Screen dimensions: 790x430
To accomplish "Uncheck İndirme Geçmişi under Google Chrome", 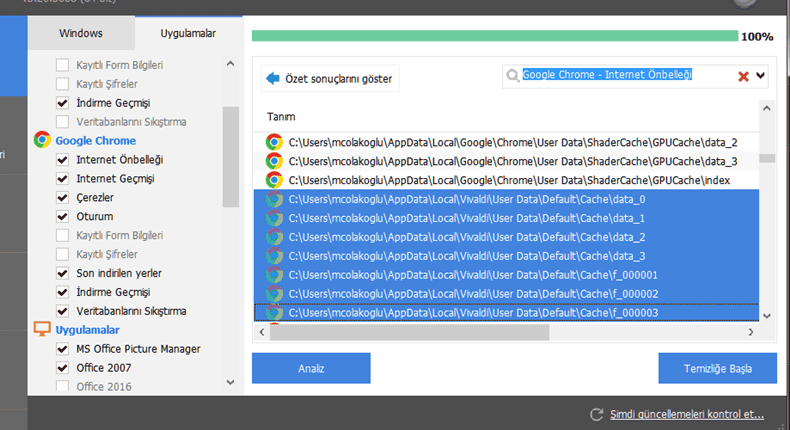I will [x=62, y=292].
